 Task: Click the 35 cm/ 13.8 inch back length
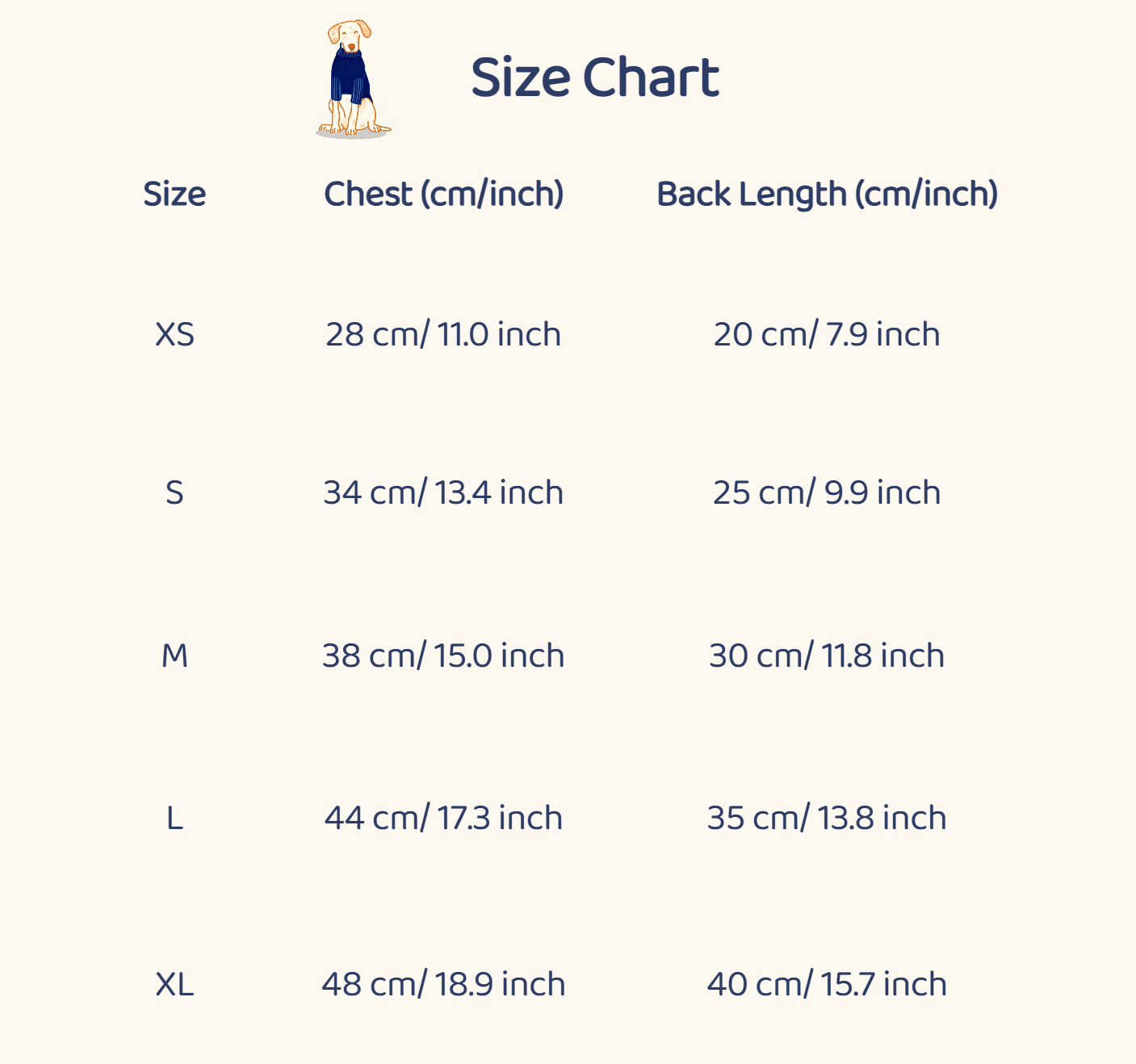tap(827, 819)
